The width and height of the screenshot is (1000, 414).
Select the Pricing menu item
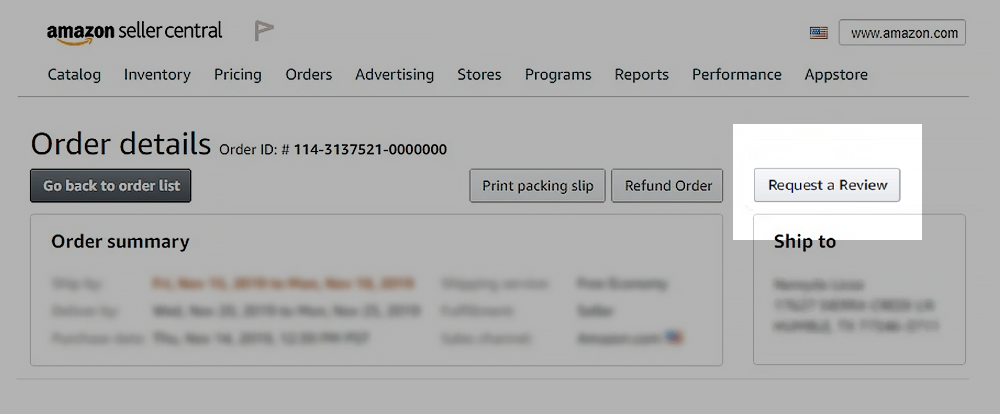pos(238,74)
